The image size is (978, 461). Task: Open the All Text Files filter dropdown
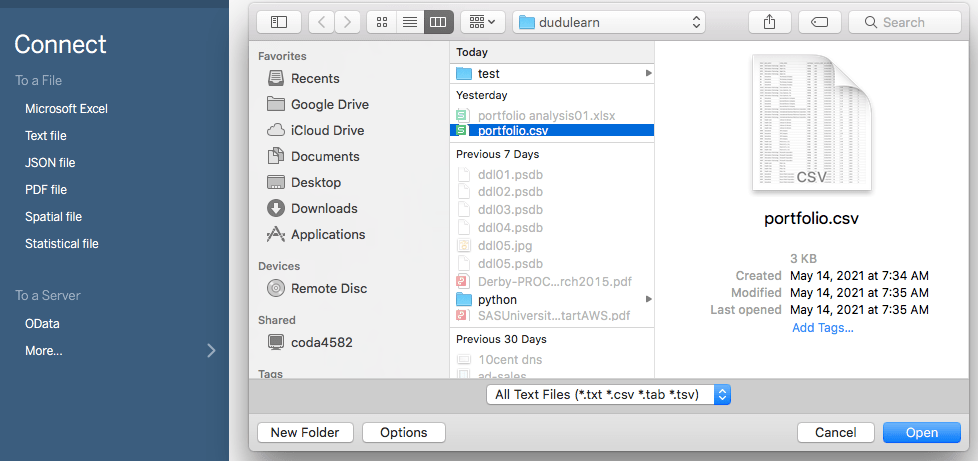coord(609,395)
